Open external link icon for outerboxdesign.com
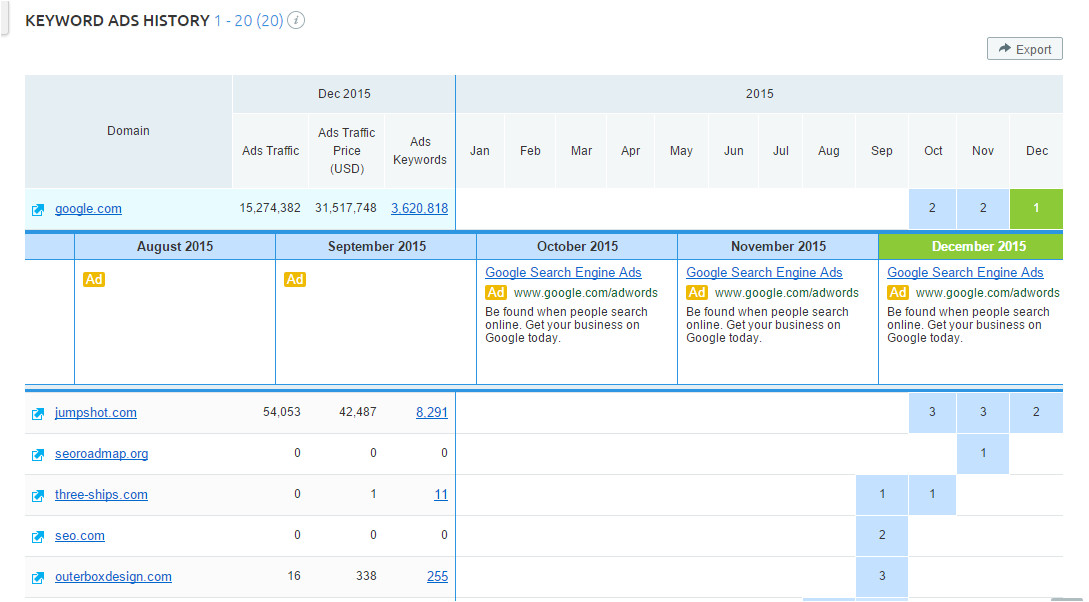The image size is (1089, 602). coord(38,578)
